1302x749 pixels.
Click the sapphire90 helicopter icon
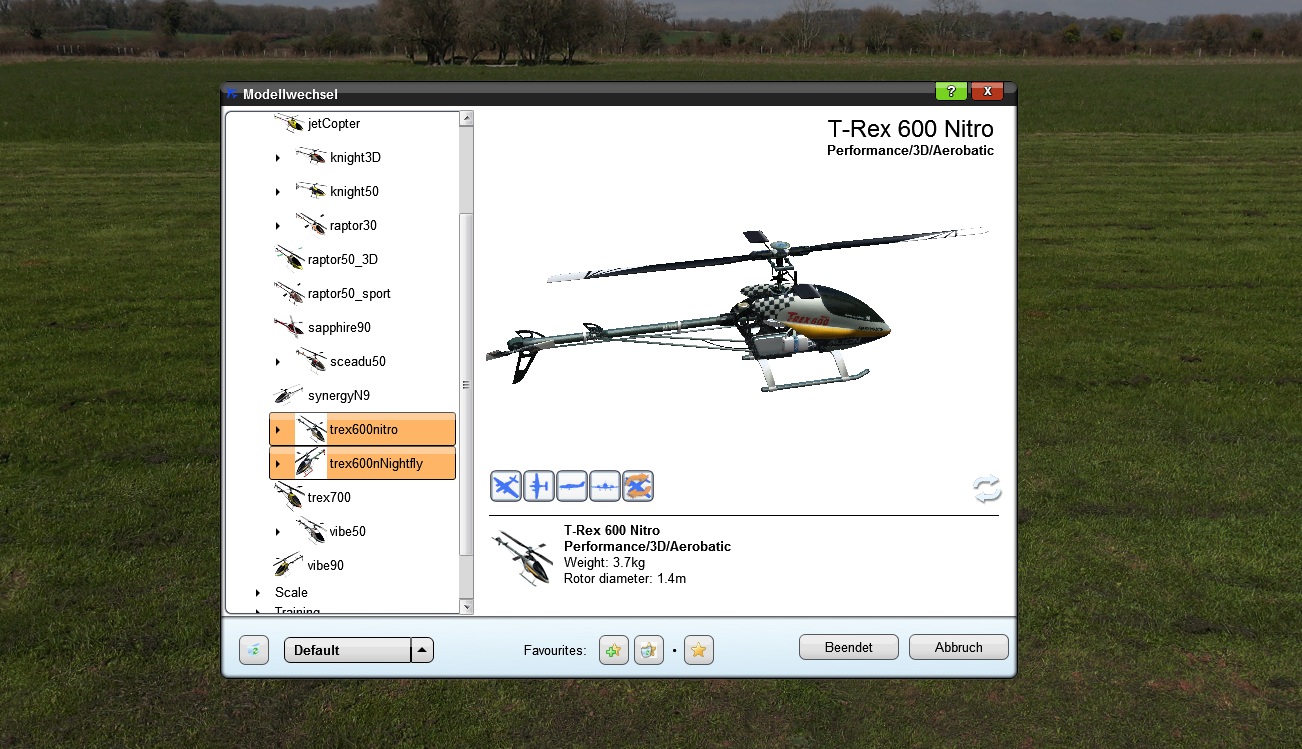pyautogui.click(x=290, y=327)
